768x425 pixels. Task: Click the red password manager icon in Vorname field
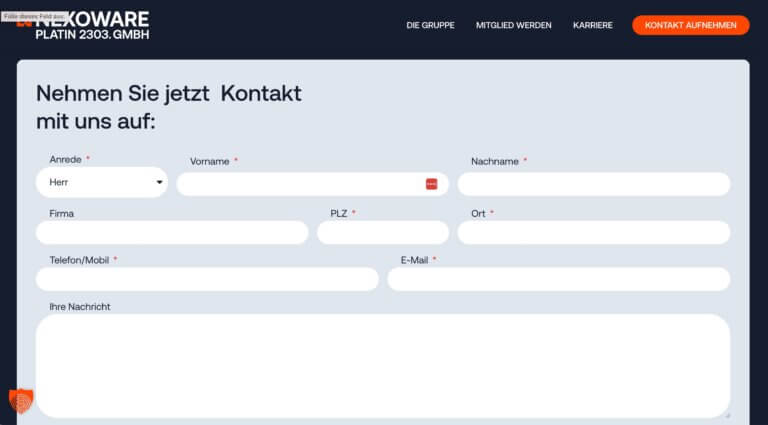coord(431,184)
